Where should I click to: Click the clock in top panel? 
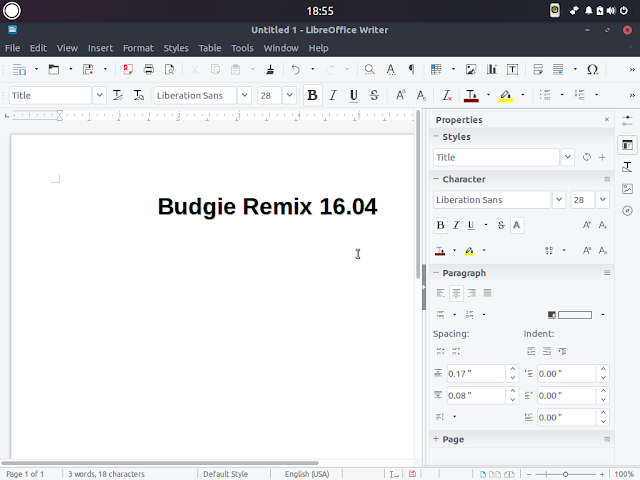tap(320, 11)
